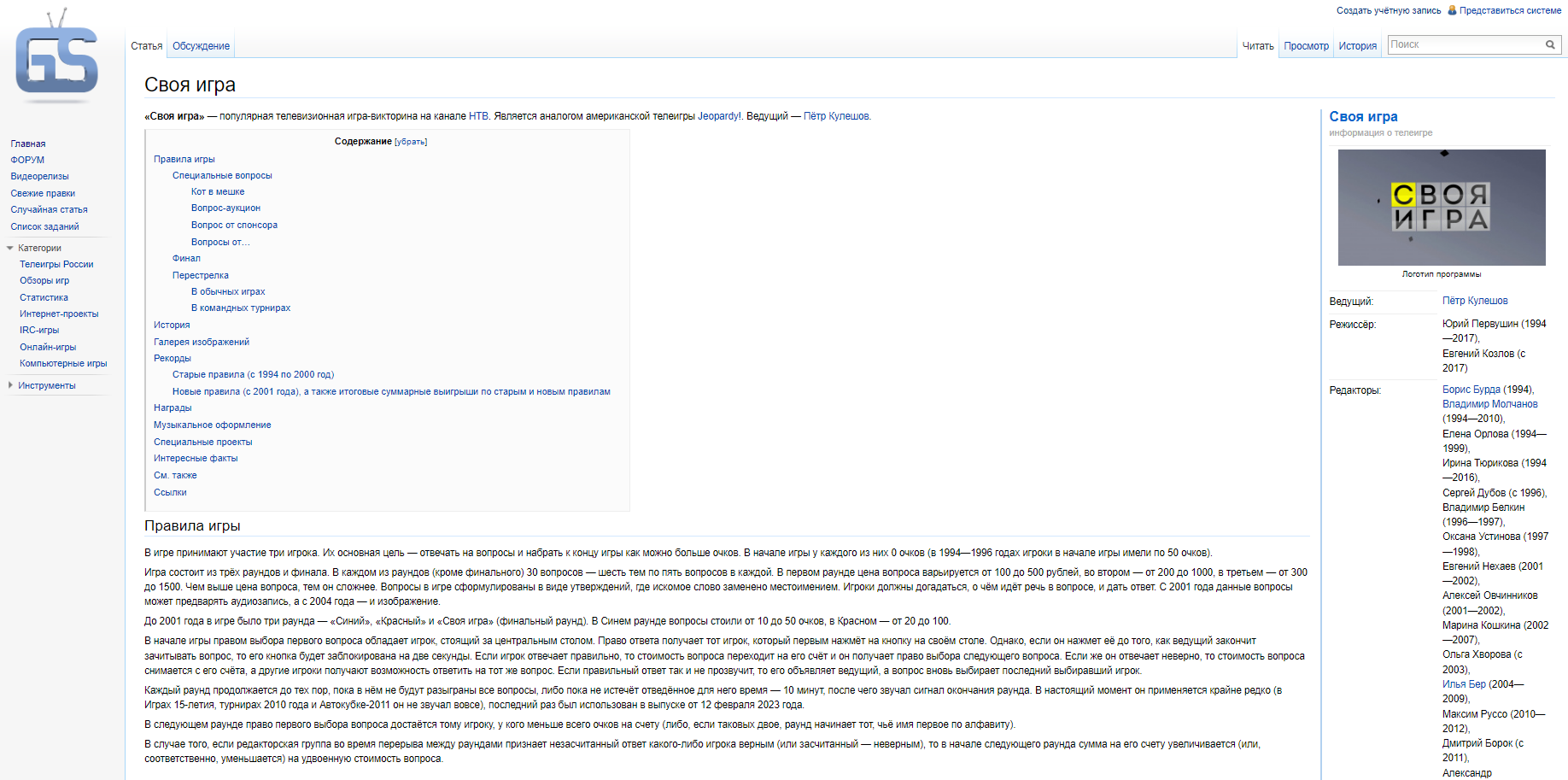Viewport: 1568px width, 780px height.
Task: Open Компьютерные игры category
Action: 63,363
